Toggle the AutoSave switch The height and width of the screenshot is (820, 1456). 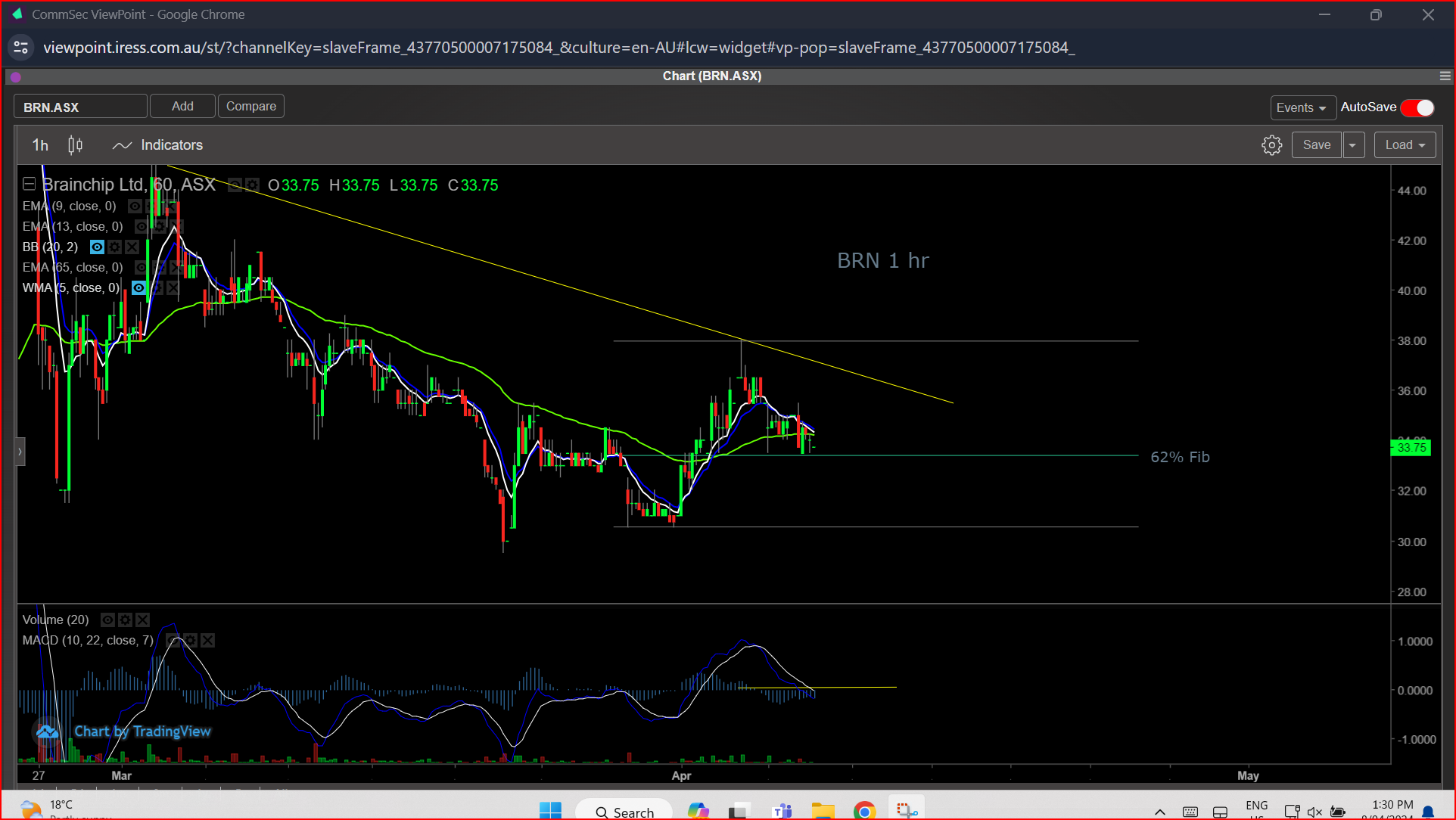pyautogui.click(x=1417, y=107)
